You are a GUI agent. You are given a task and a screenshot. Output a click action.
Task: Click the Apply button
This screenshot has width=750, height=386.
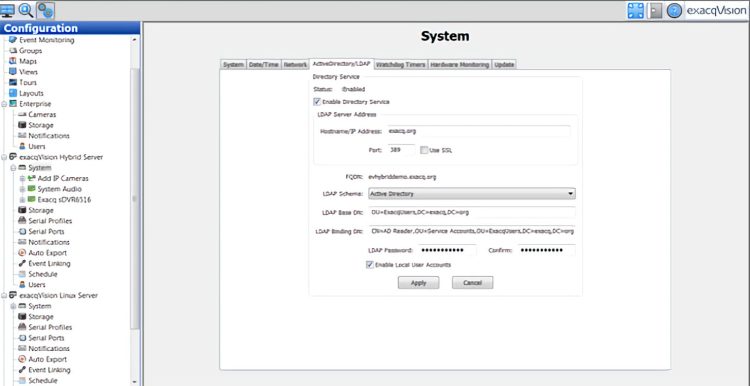coord(419,283)
